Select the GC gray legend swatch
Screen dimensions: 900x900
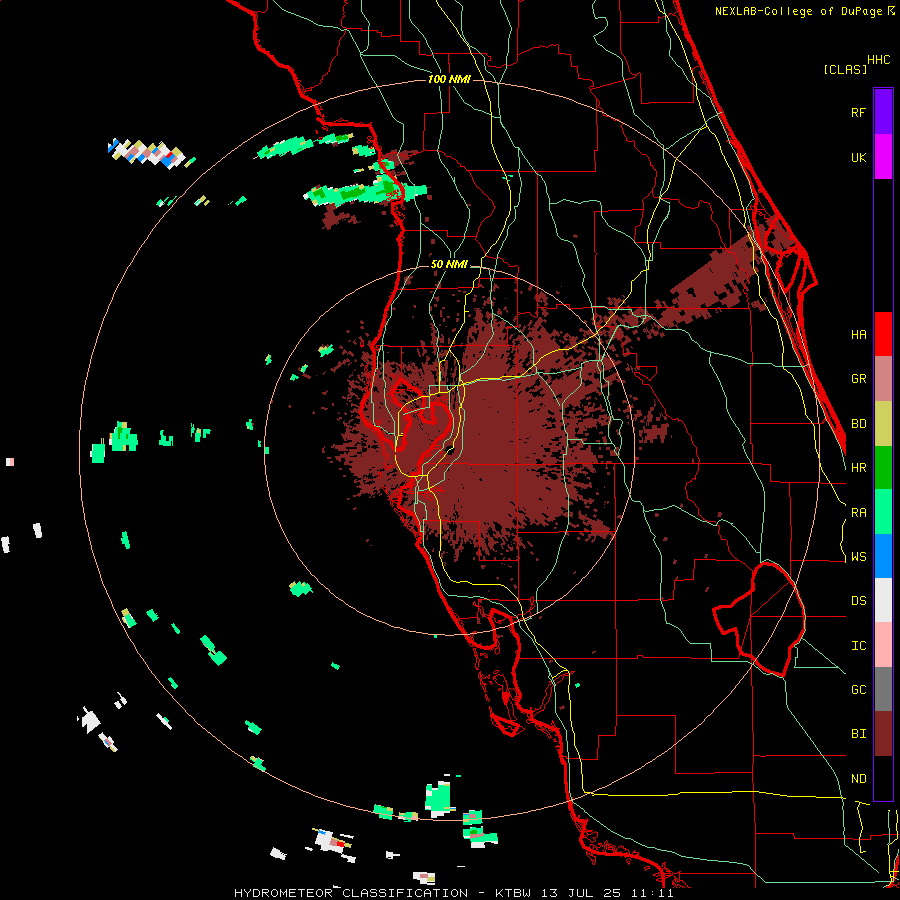[x=883, y=689]
